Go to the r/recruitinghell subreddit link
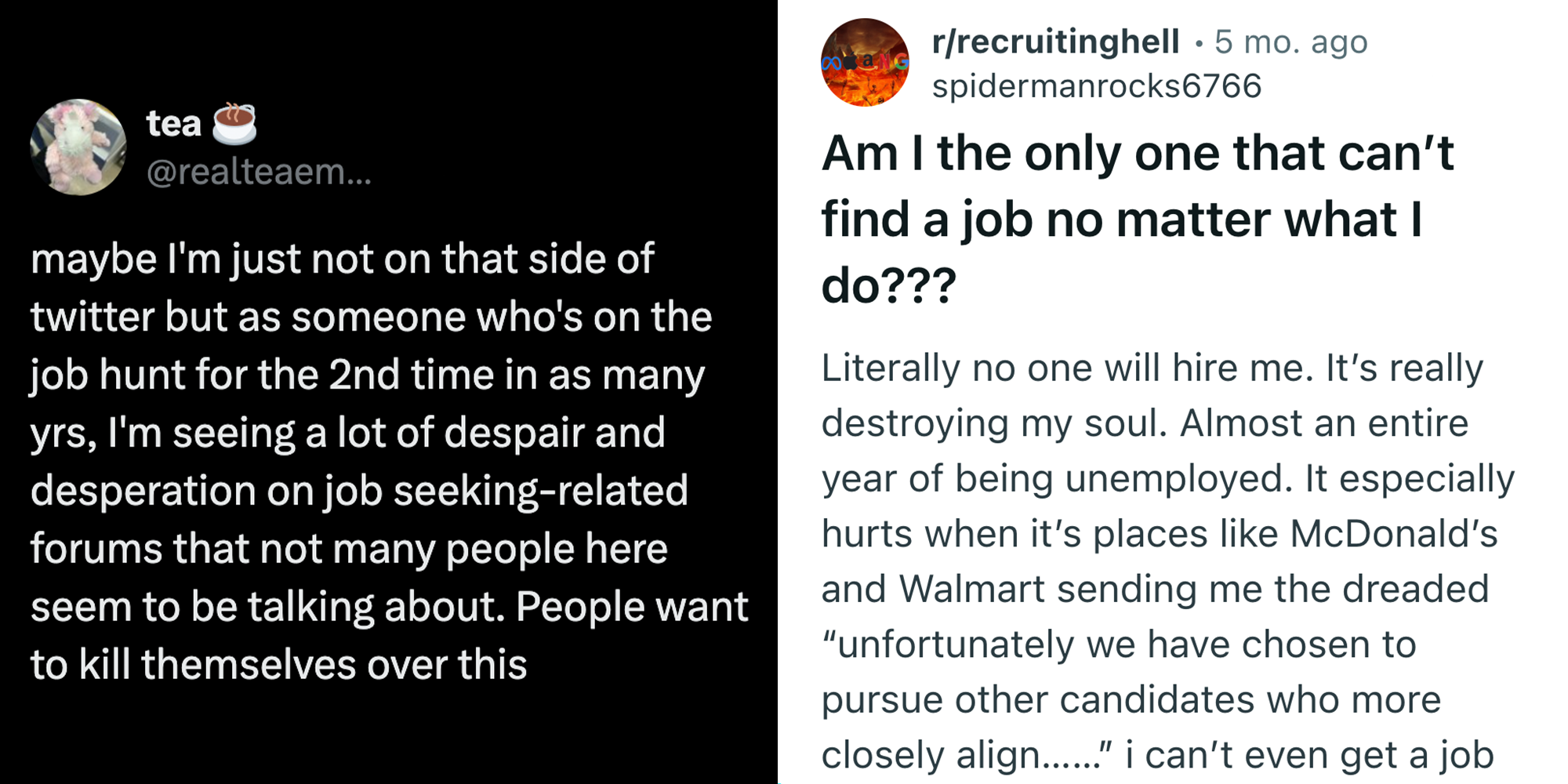 click(1055, 42)
